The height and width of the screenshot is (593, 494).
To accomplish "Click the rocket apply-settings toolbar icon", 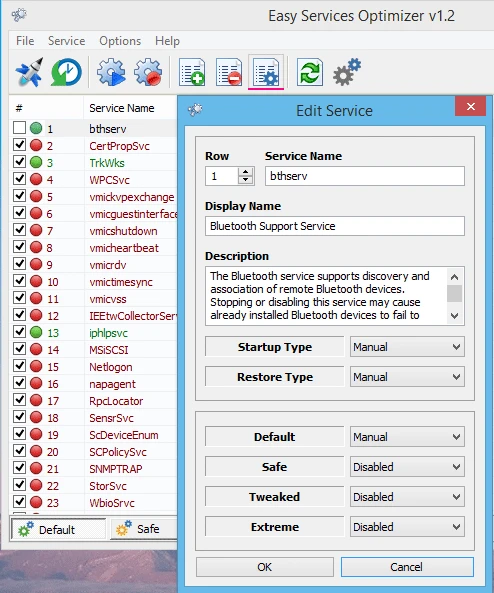I will point(29,72).
